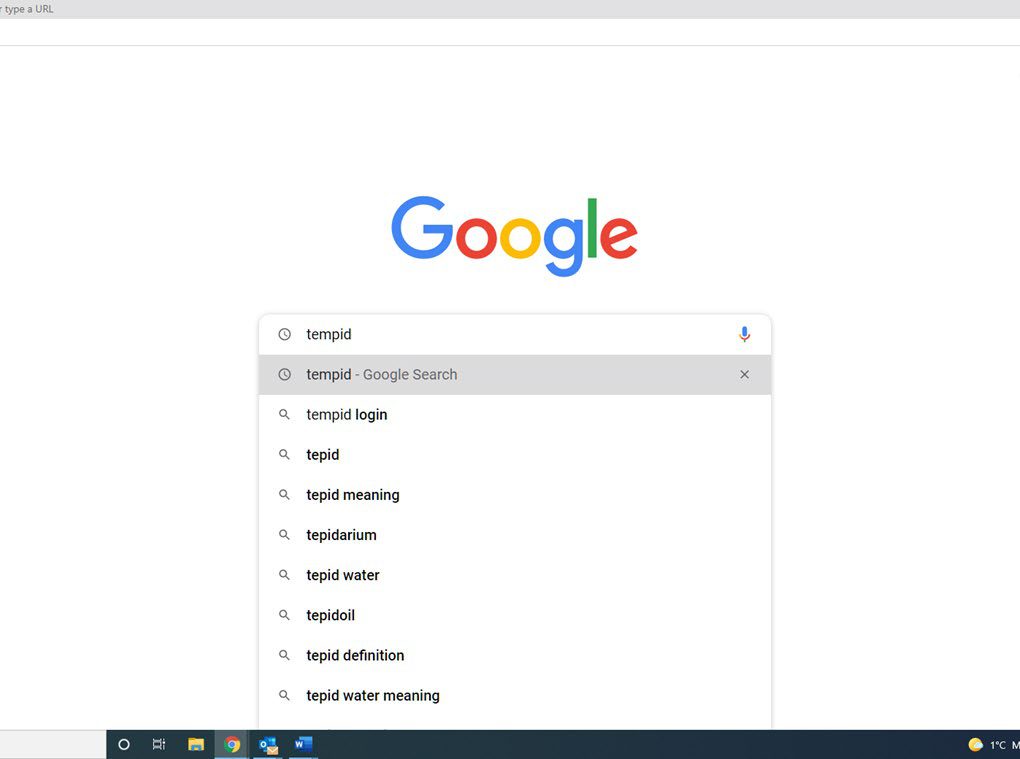This screenshot has width=1020, height=759.
Task: Select the "tepid water" suggestion
Action: pyautogui.click(x=343, y=575)
